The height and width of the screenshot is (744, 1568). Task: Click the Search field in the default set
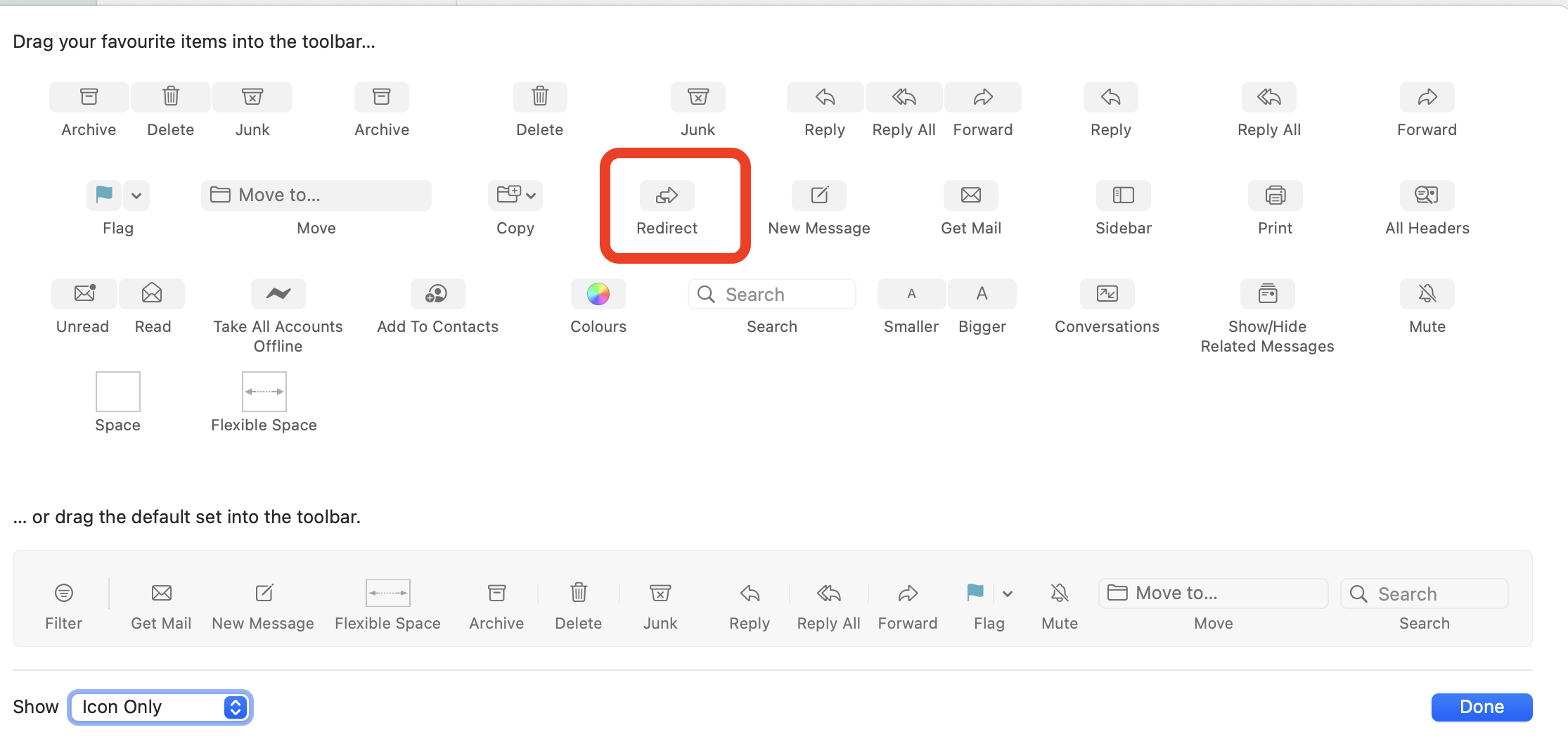1425,594
